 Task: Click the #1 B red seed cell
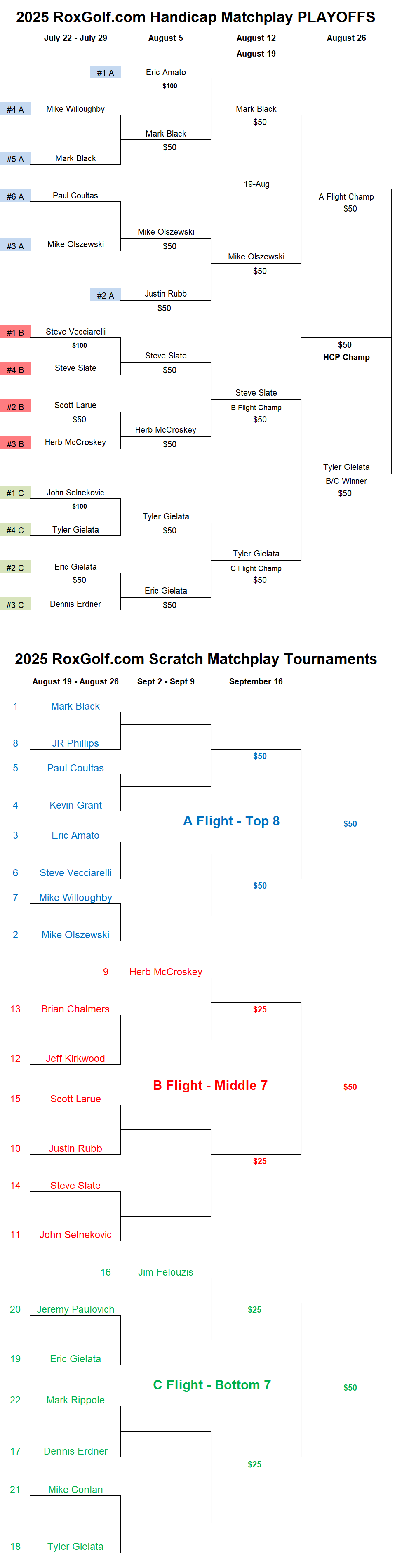(15, 332)
